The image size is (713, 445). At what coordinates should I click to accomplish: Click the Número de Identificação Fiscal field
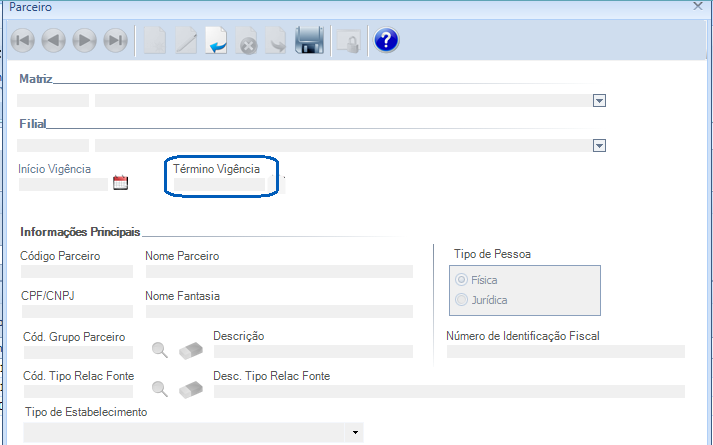pos(566,351)
